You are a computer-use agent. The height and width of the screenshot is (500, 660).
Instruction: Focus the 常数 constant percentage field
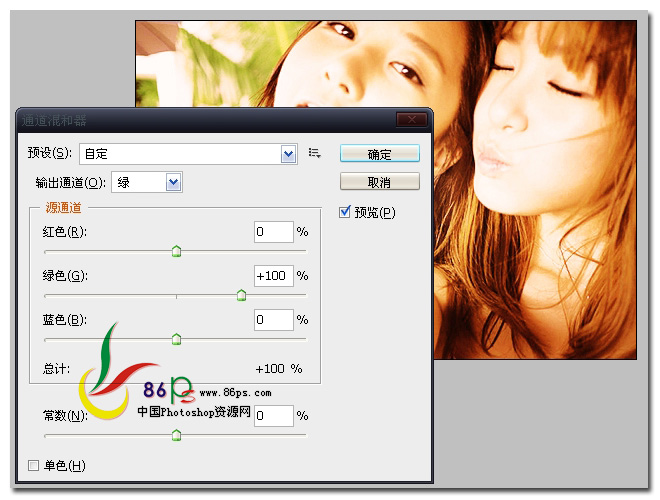(273, 415)
